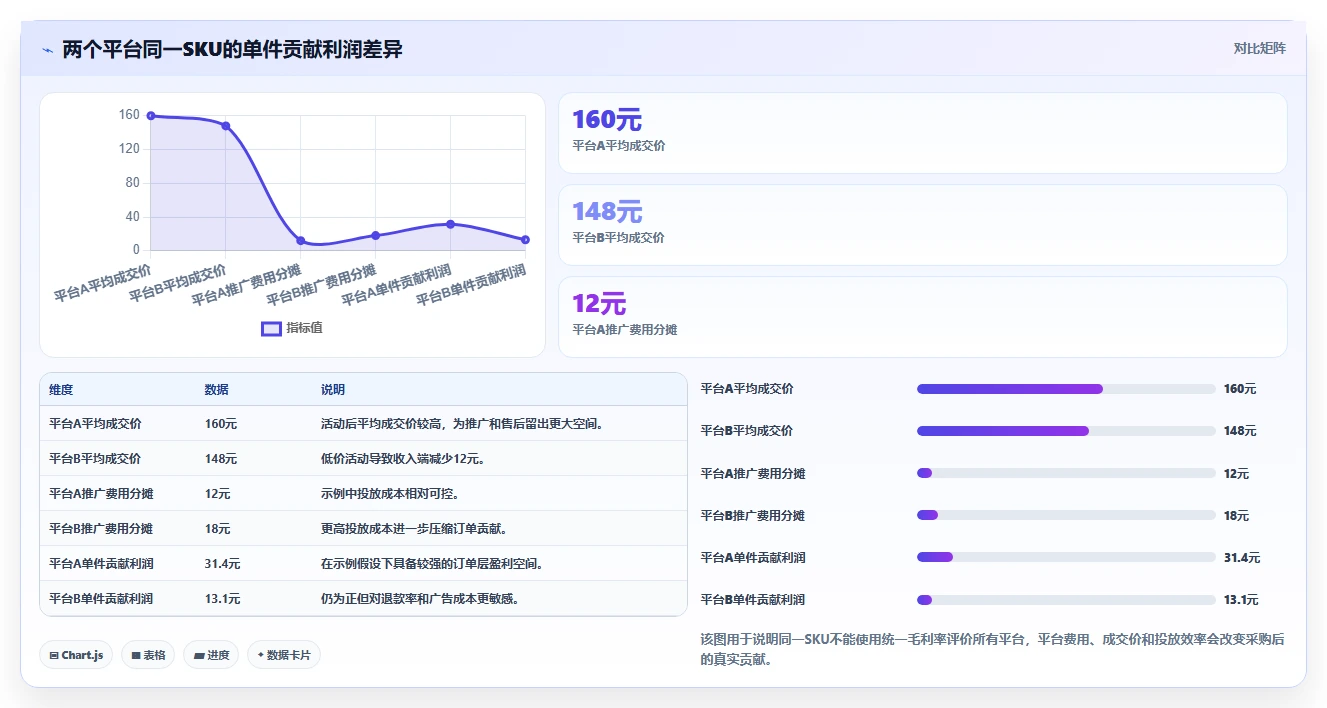Click the progress bar for 平台A平均成交价
Image resolution: width=1327 pixels, height=708 pixels.
click(x=1066, y=389)
